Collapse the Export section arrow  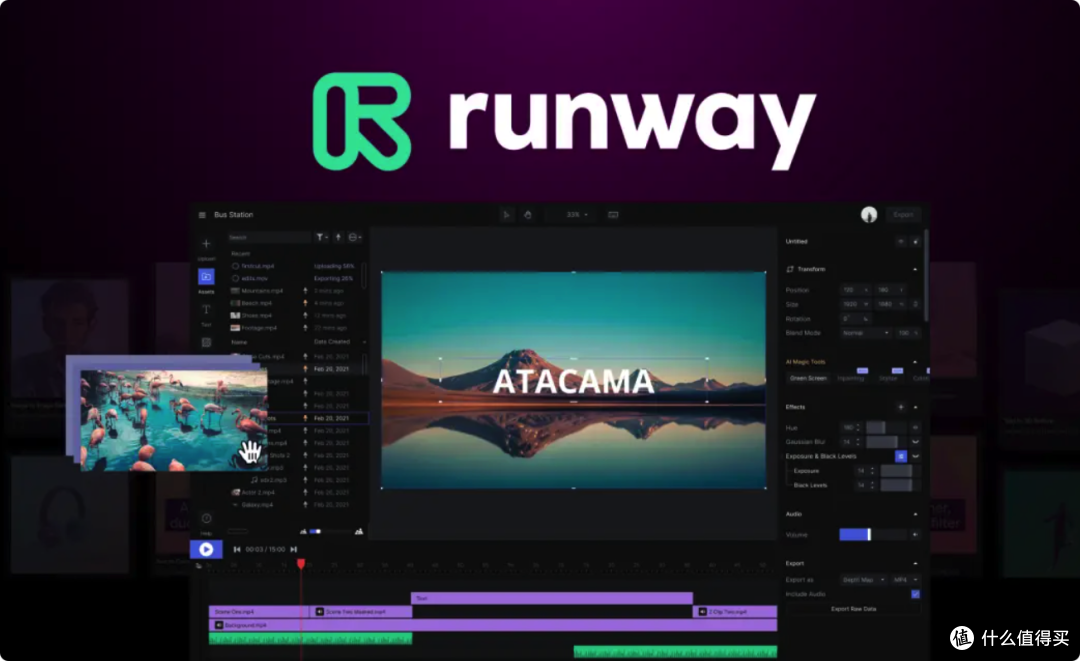[x=915, y=563]
